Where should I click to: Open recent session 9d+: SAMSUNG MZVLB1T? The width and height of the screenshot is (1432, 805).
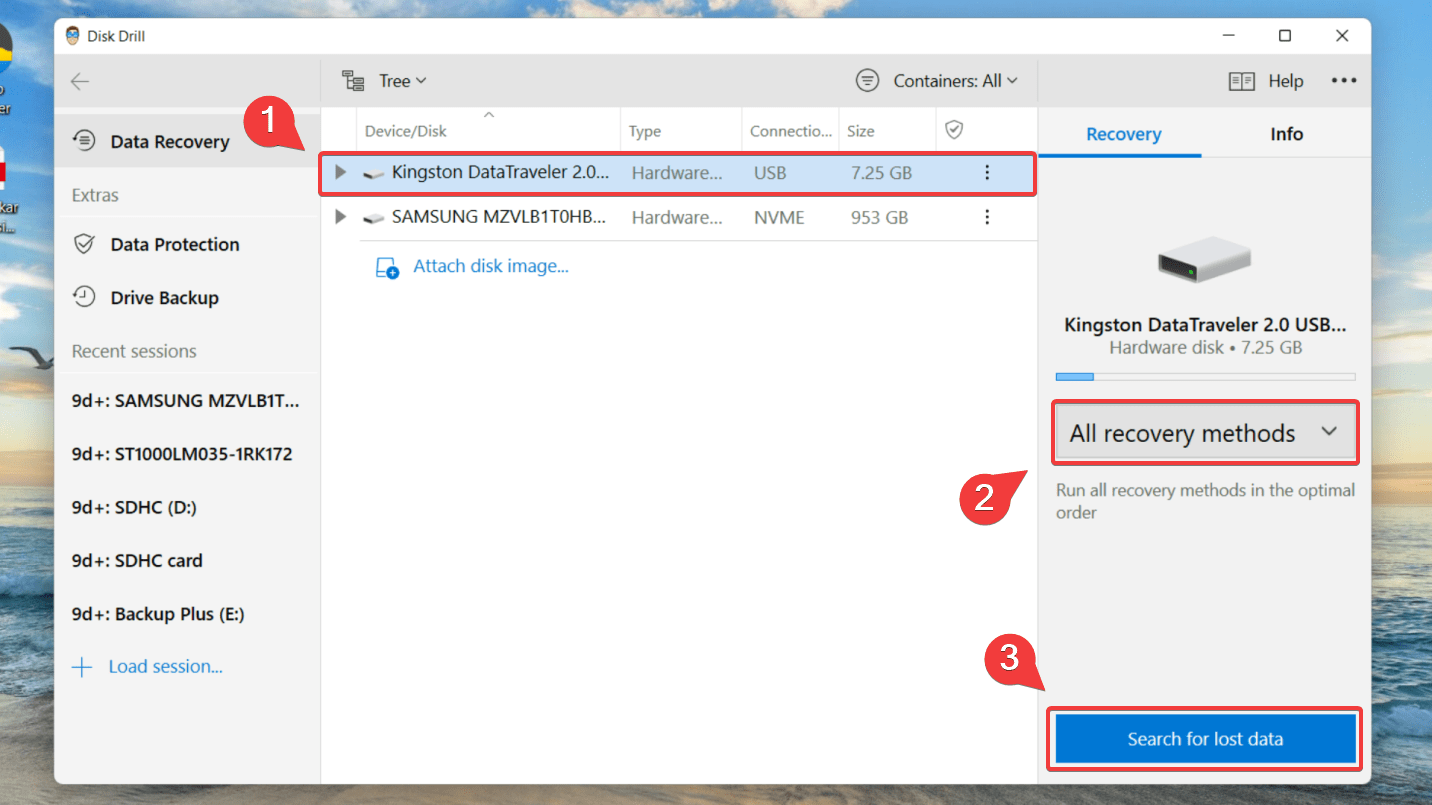186,401
